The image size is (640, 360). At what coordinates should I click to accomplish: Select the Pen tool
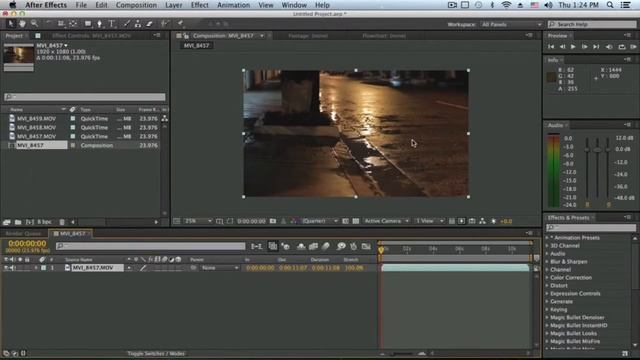[99, 24]
